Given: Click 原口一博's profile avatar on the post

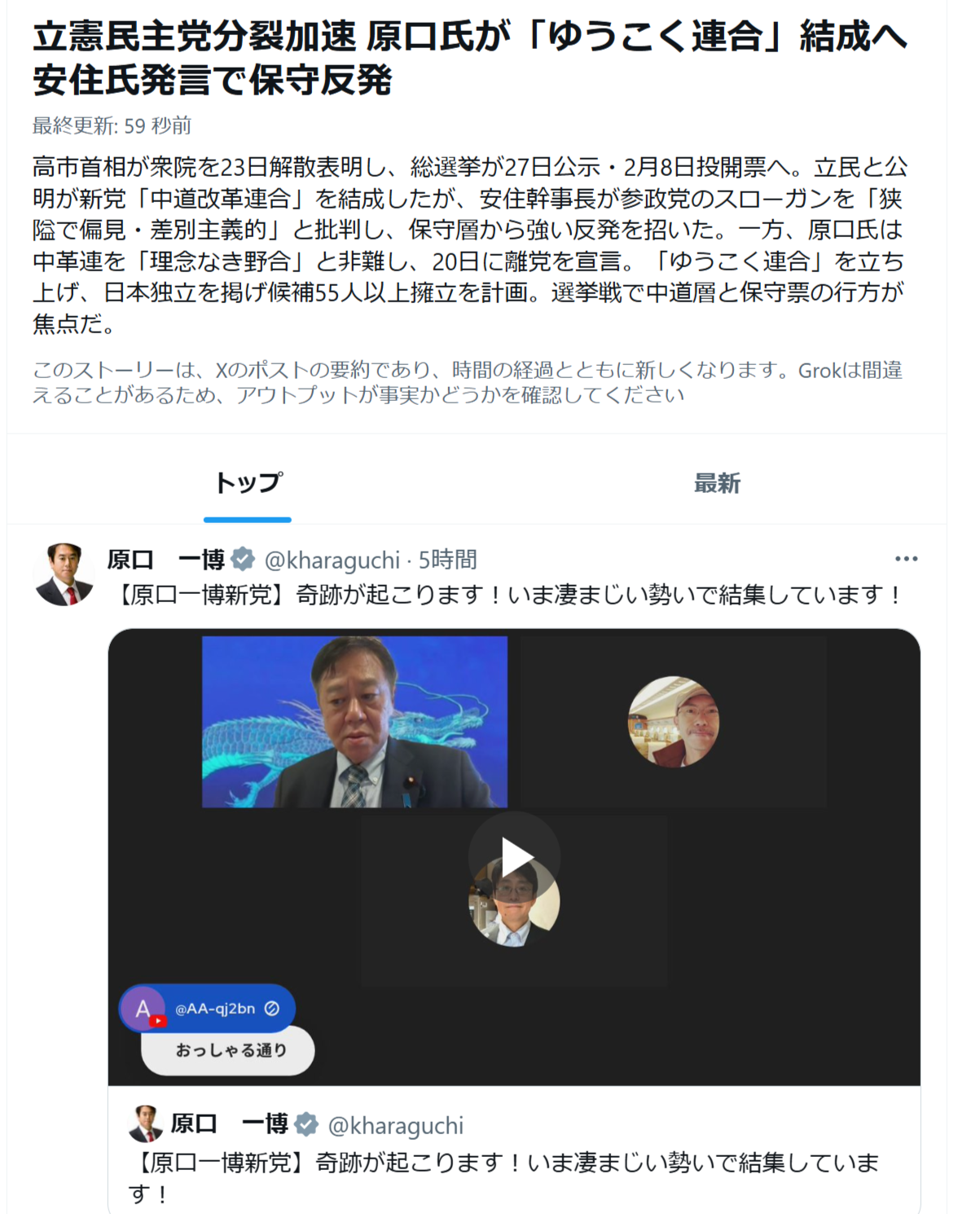Looking at the screenshot, I should 64,574.
